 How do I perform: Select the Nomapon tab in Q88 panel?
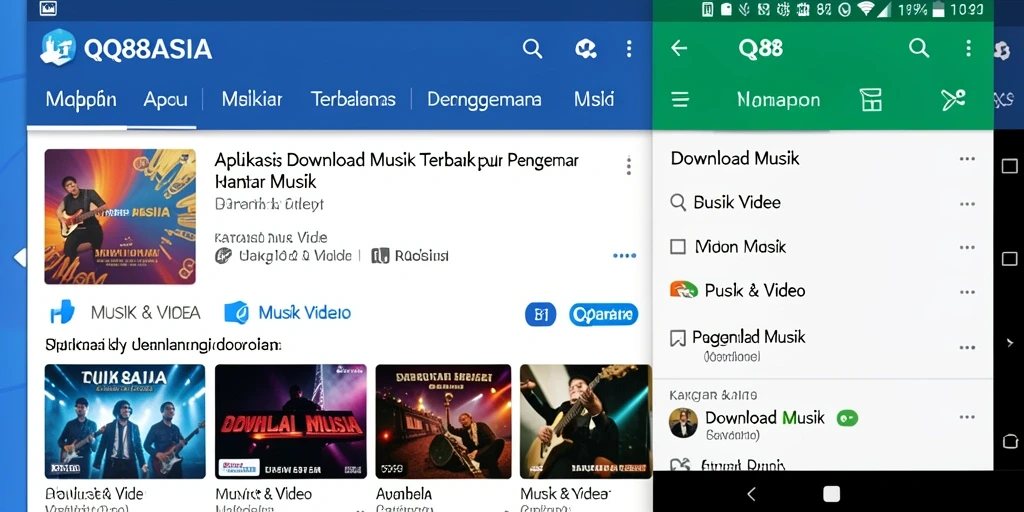[778, 100]
